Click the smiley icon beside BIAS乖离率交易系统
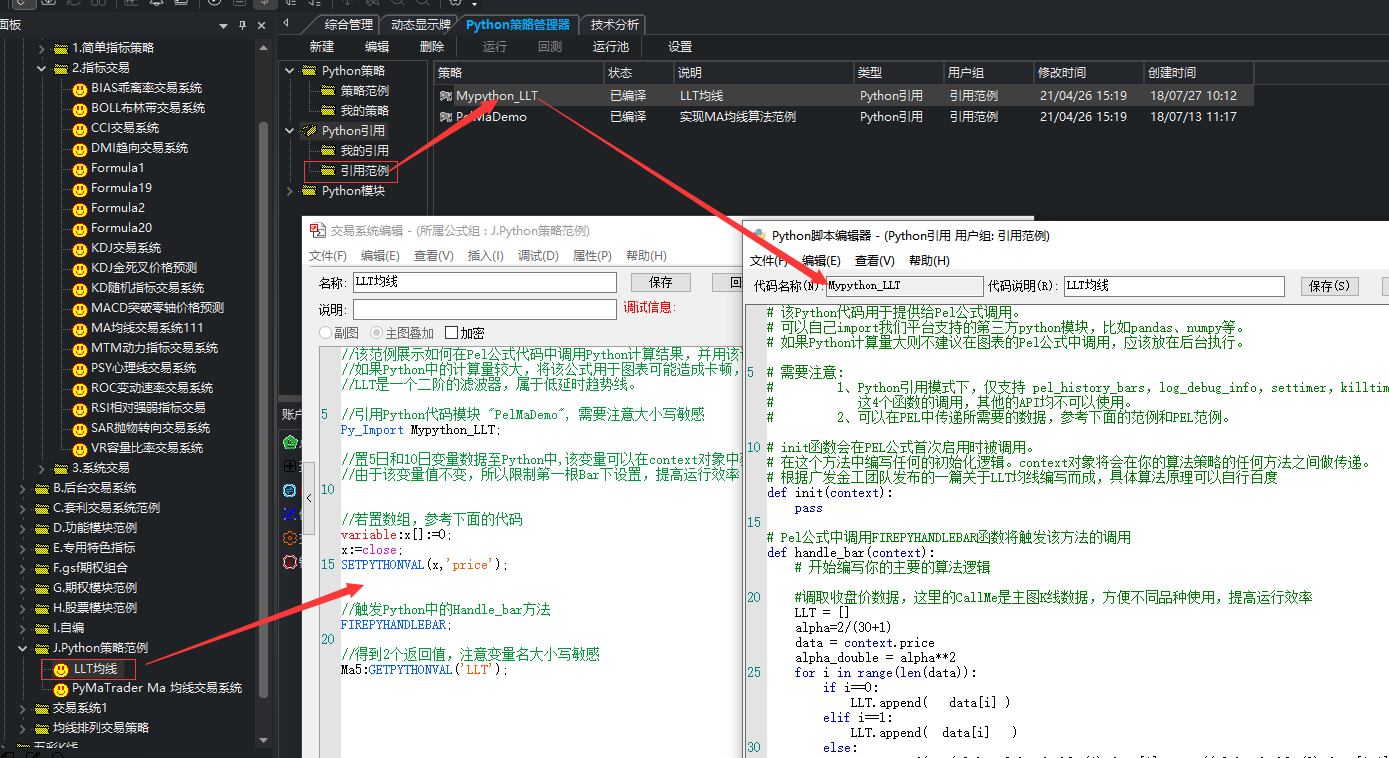This screenshot has width=1389, height=758. (80, 88)
